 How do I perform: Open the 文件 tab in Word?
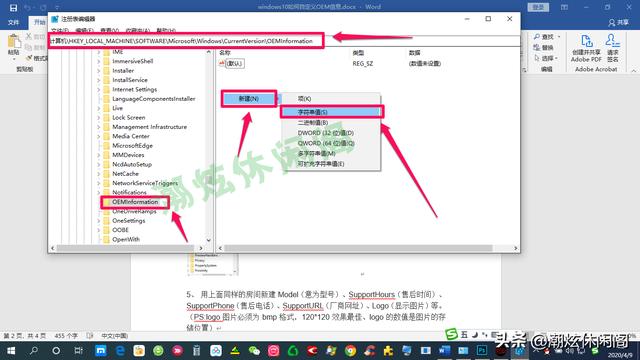tap(13, 22)
